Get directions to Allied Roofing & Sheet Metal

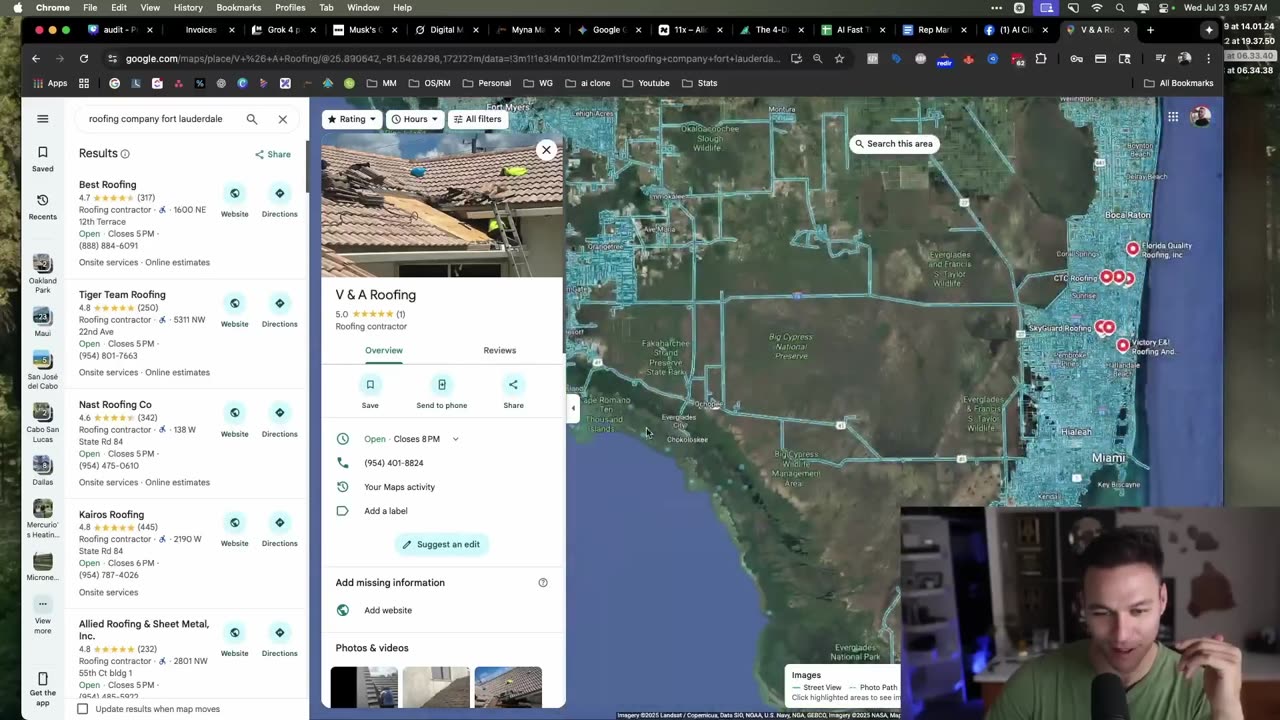[x=279, y=640]
